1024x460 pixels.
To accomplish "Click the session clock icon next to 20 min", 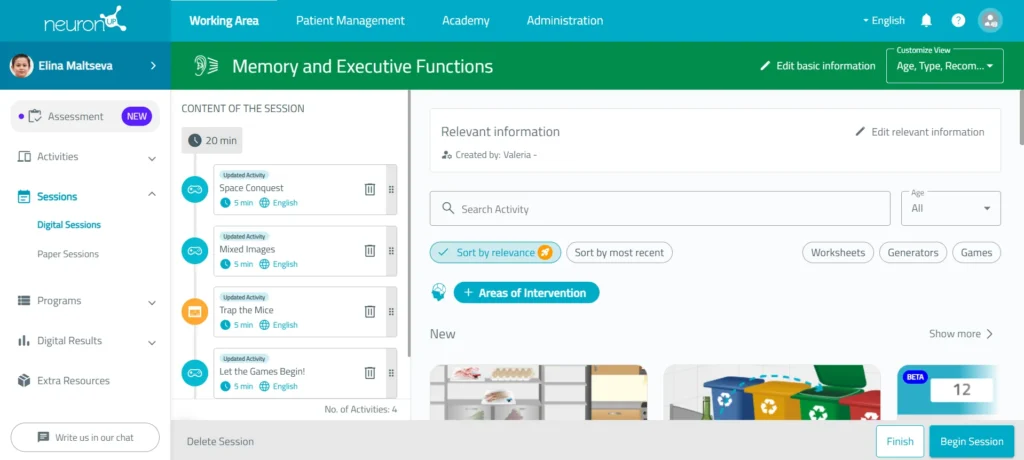I will pos(195,140).
